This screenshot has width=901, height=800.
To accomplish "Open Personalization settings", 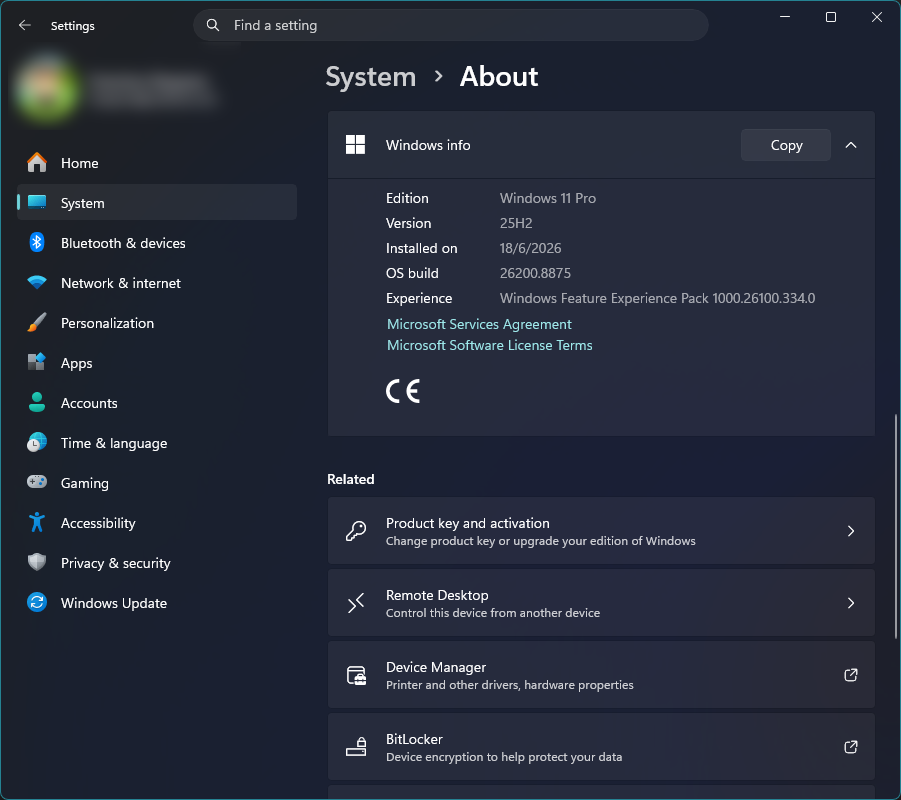I will click(x=157, y=323).
